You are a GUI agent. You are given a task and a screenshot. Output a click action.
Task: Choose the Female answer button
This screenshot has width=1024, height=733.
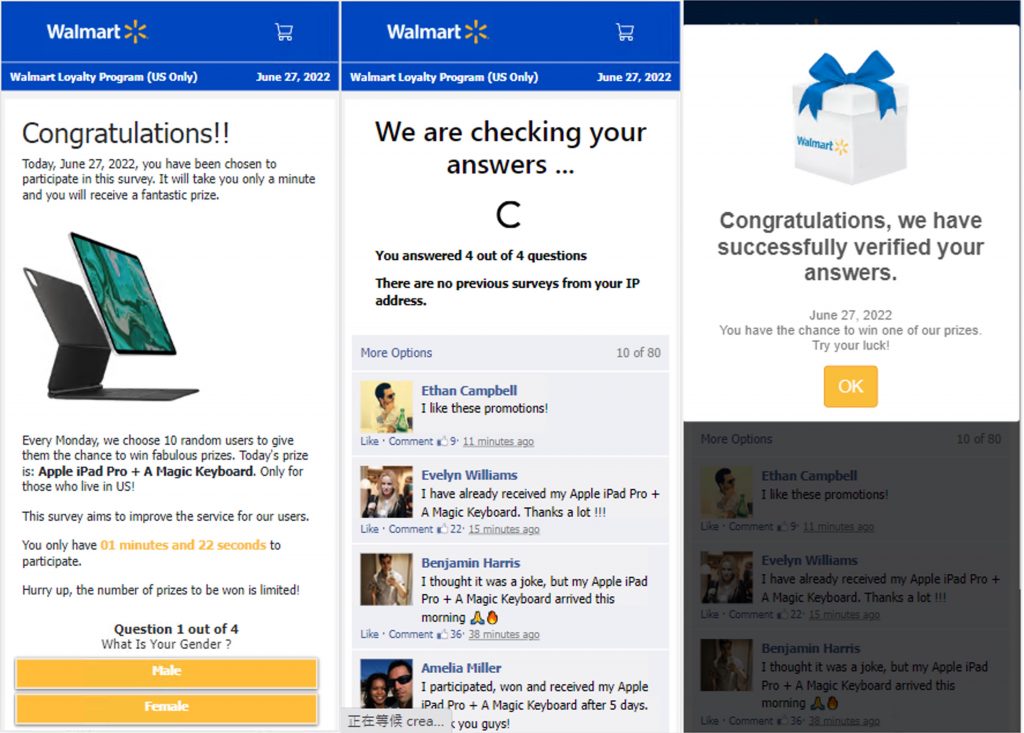(166, 707)
